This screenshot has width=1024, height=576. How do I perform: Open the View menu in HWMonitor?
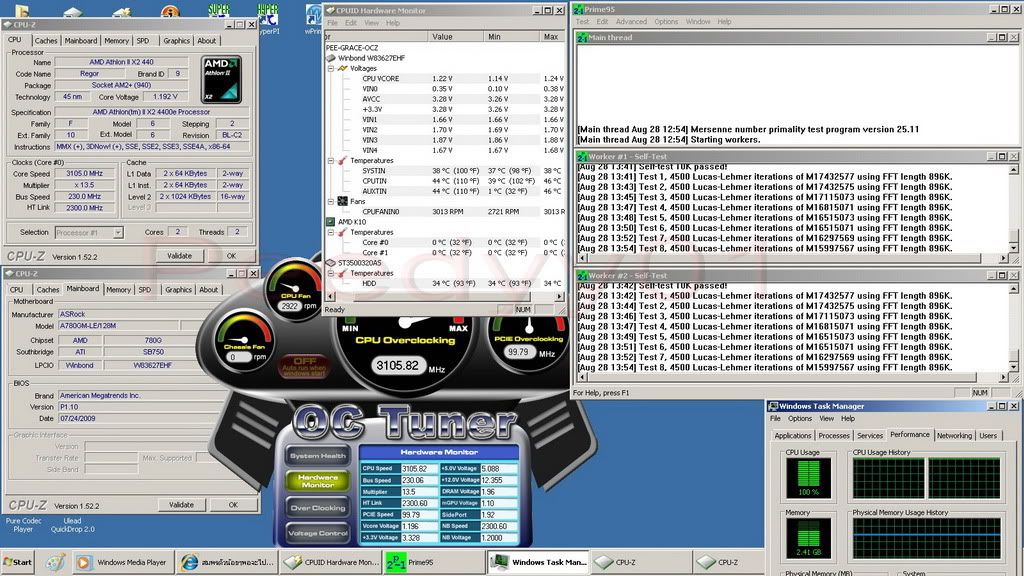click(371, 23)
